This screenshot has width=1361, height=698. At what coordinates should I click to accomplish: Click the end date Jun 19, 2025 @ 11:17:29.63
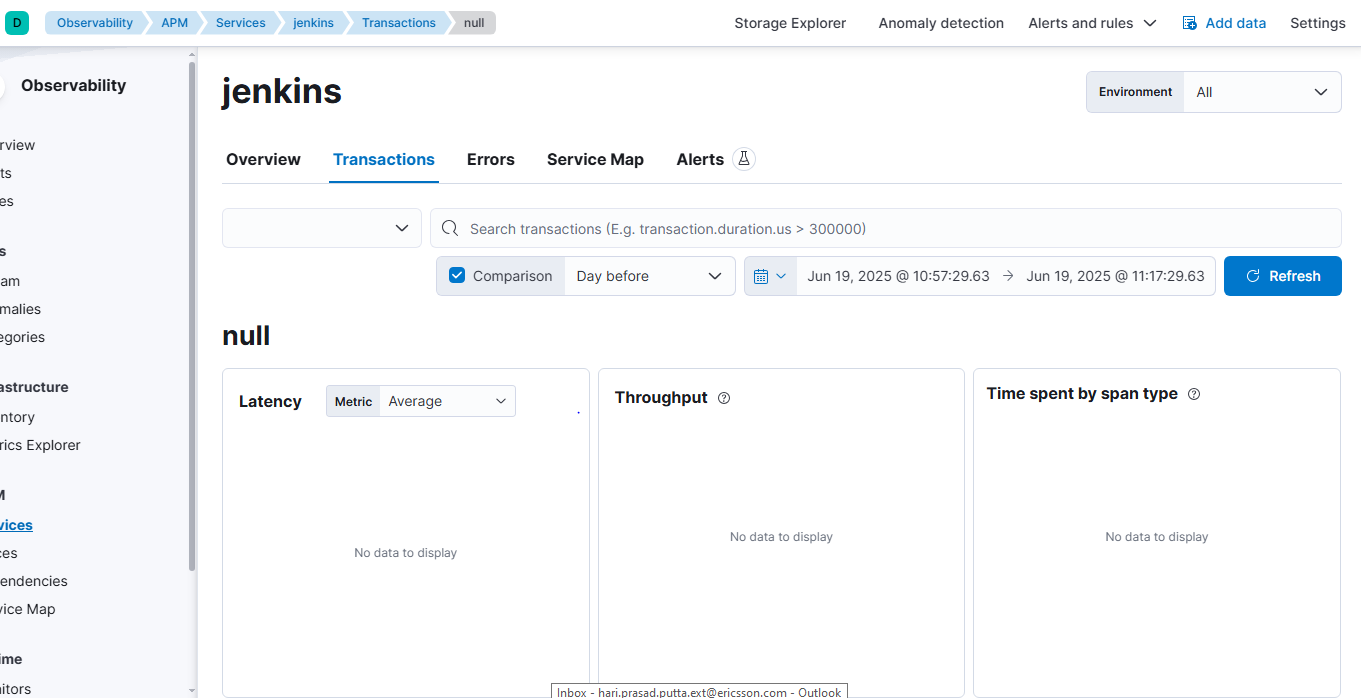[1115, 276]
